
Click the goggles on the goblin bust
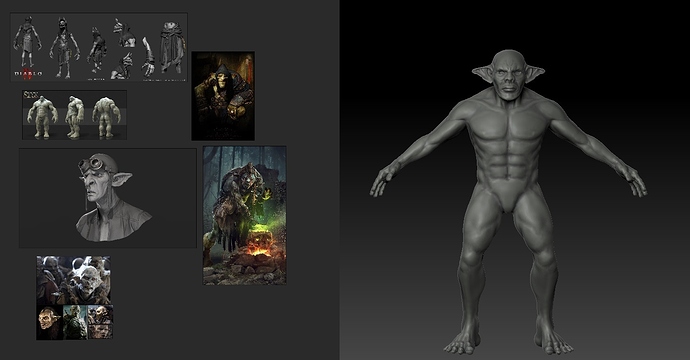(91, 165)
